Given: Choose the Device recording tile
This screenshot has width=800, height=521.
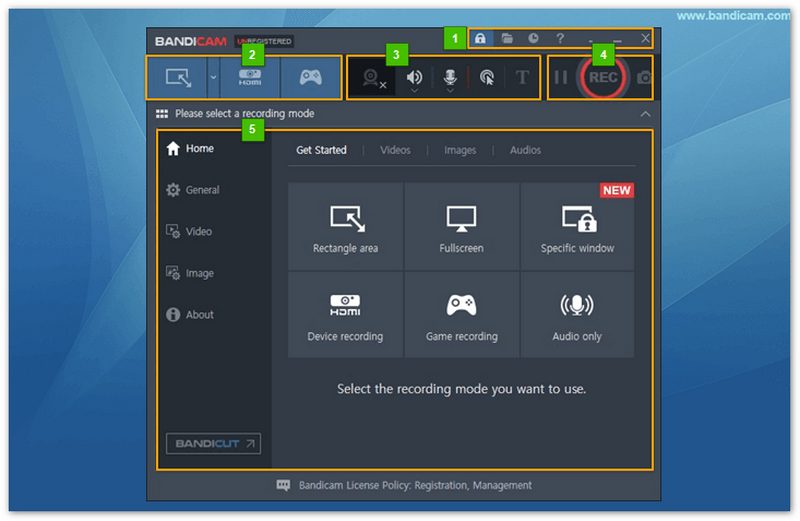Looking at the screenshot, I should tap(345, 314).
